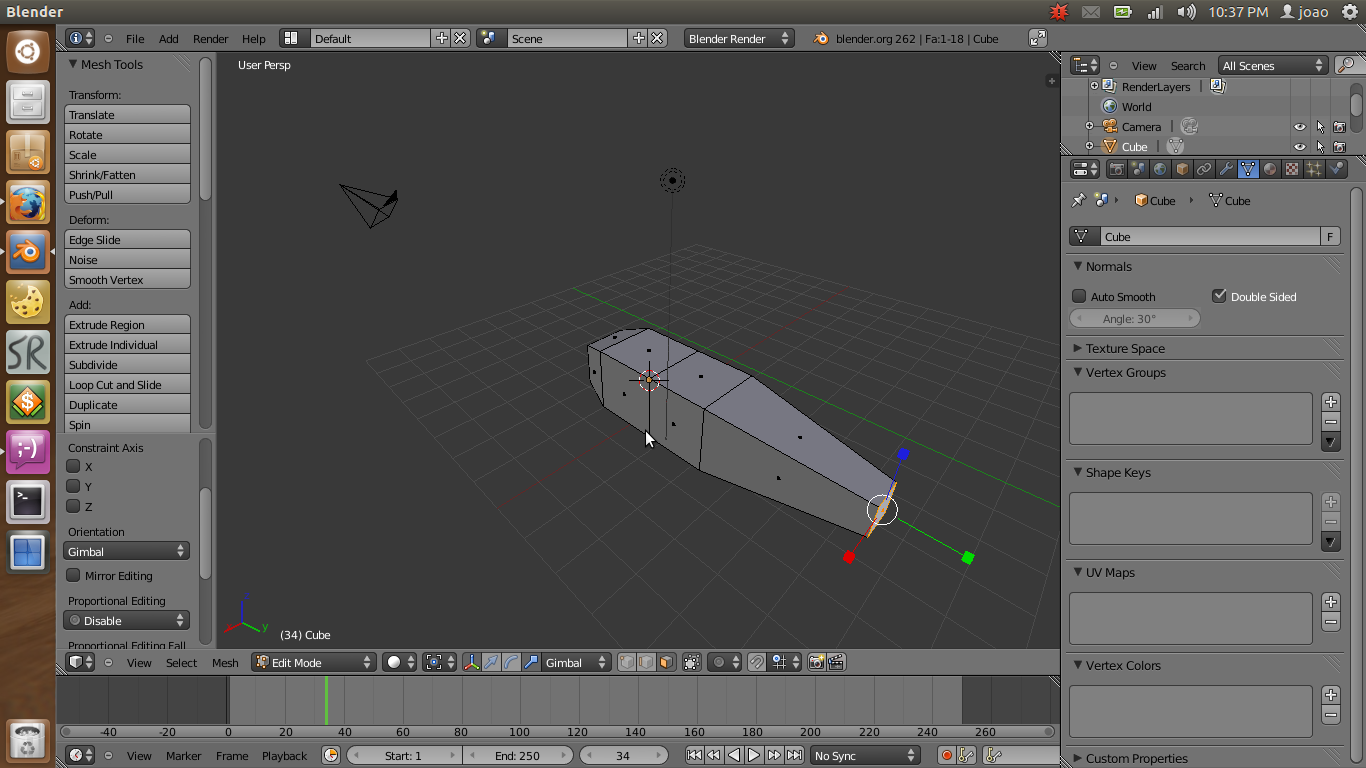Click the red record button in the timeline

click(947, 755)
